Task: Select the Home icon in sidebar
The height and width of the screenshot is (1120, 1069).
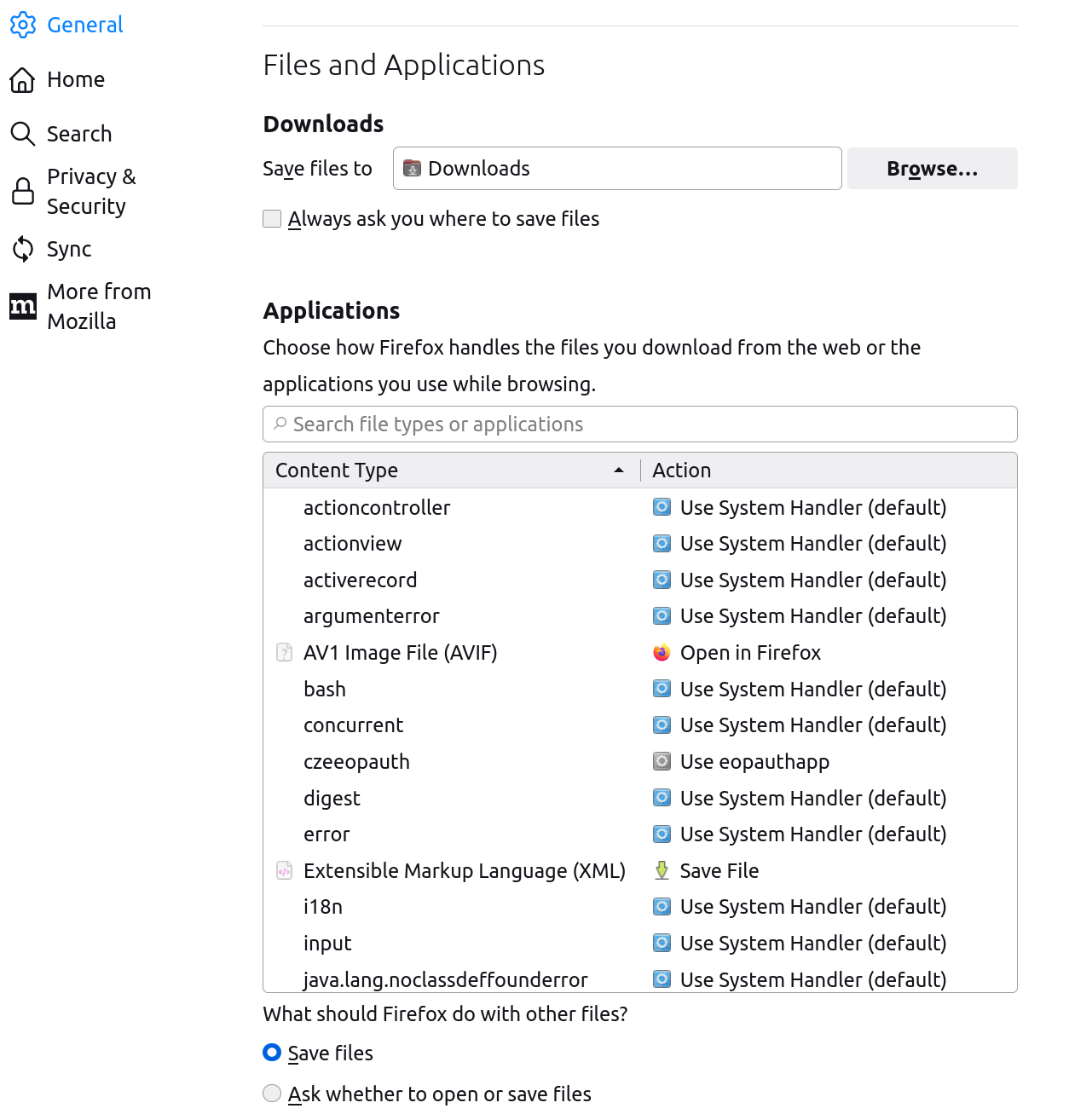Action: coord(23,78)
